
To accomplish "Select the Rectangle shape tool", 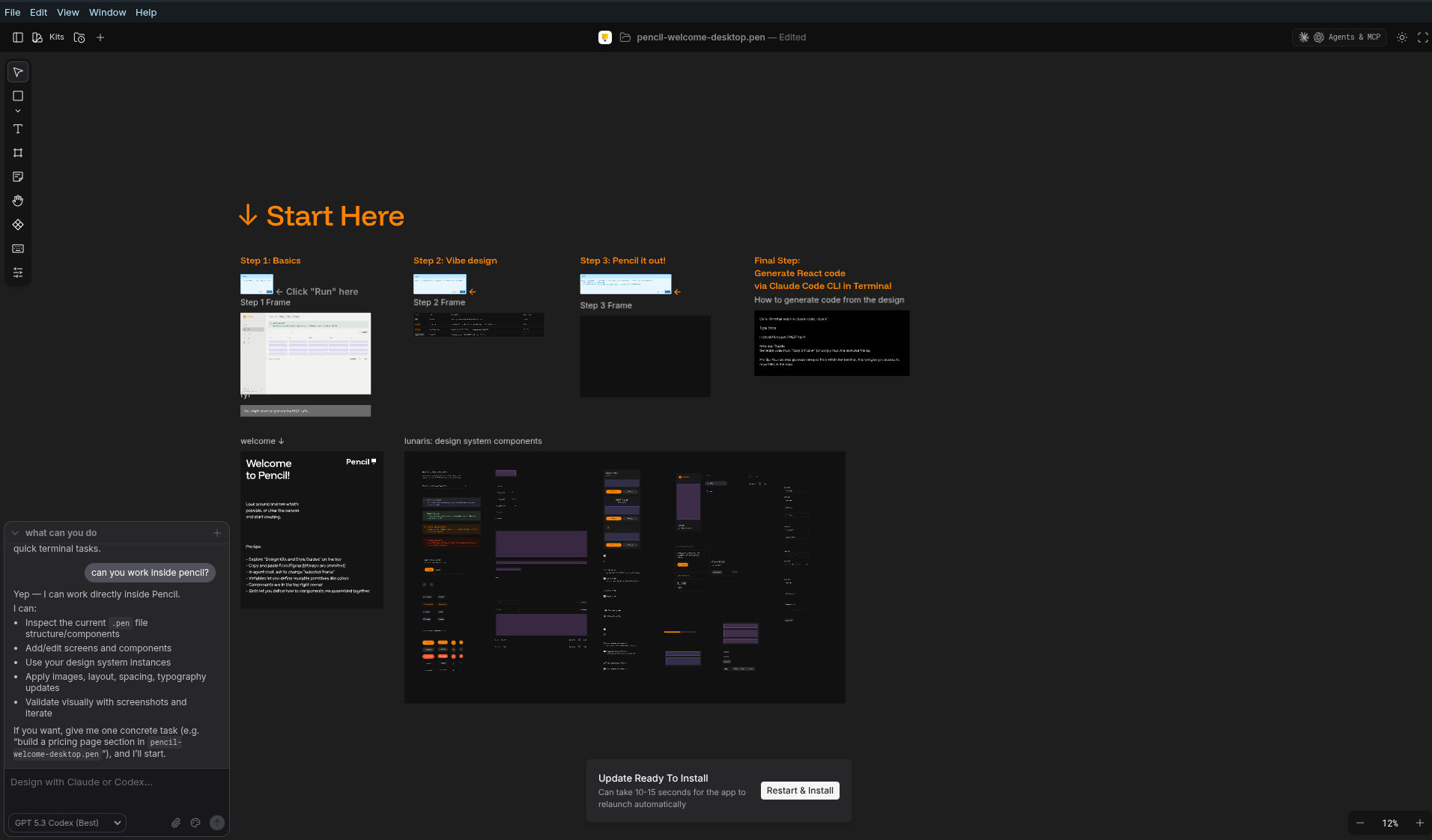I will coord(18,96).
